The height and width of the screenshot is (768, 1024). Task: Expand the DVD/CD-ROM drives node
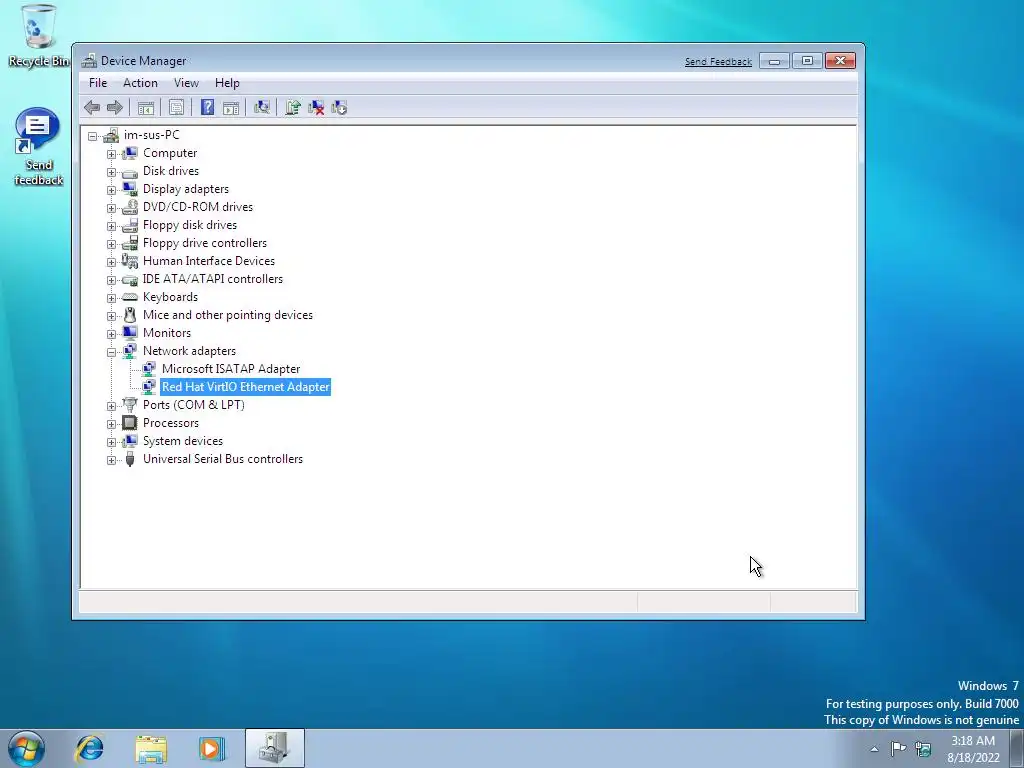tap(111, 208)
